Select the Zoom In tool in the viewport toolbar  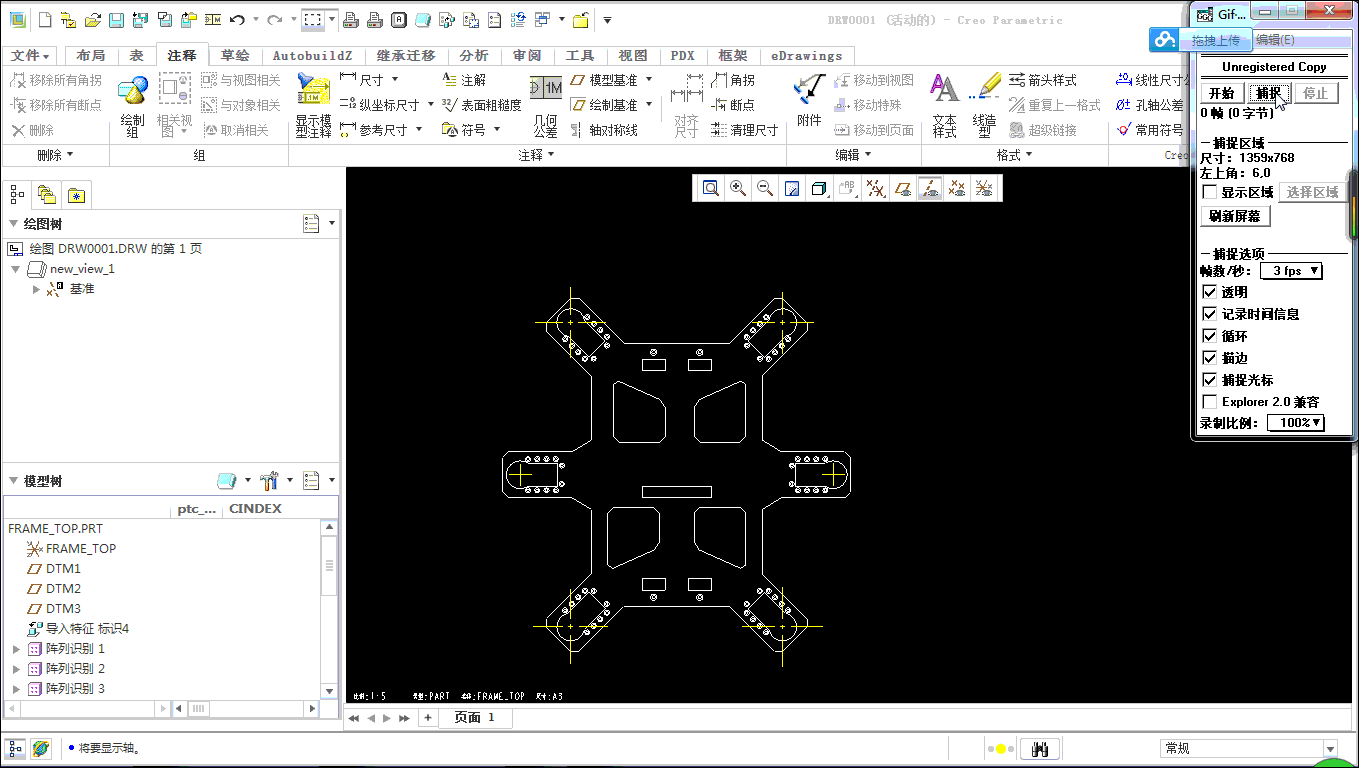point(737,187)
